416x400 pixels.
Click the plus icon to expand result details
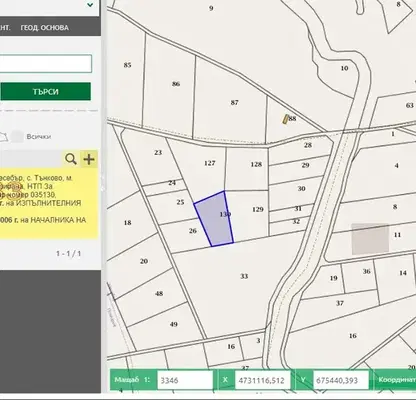click(89, 159)
